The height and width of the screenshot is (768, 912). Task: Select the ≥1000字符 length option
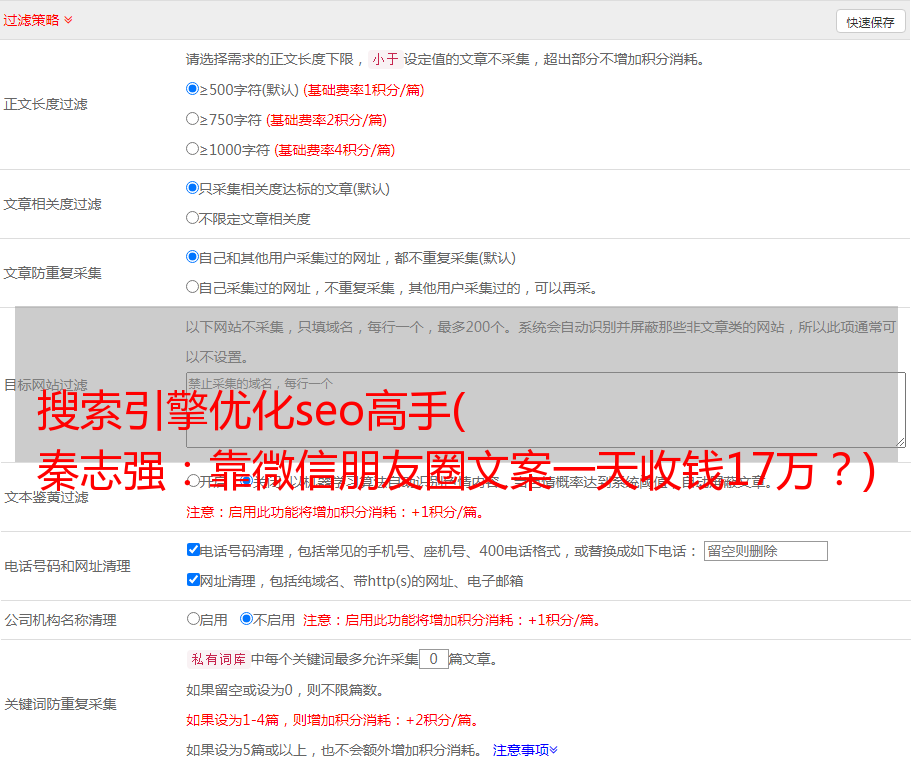pyautogui.click(x=192, y=149)
